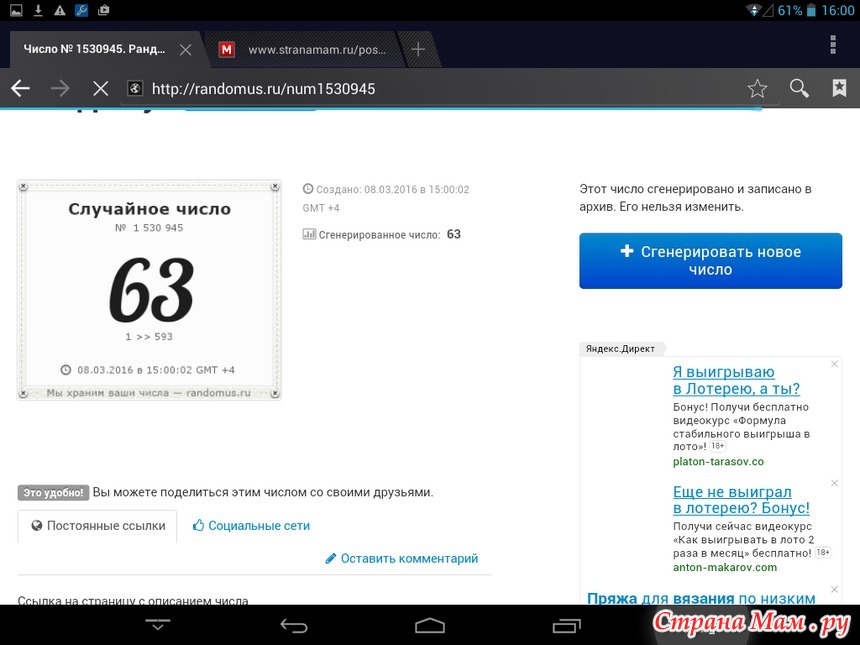Click the clock icon beside card timestamp

[x=66, y=370]
